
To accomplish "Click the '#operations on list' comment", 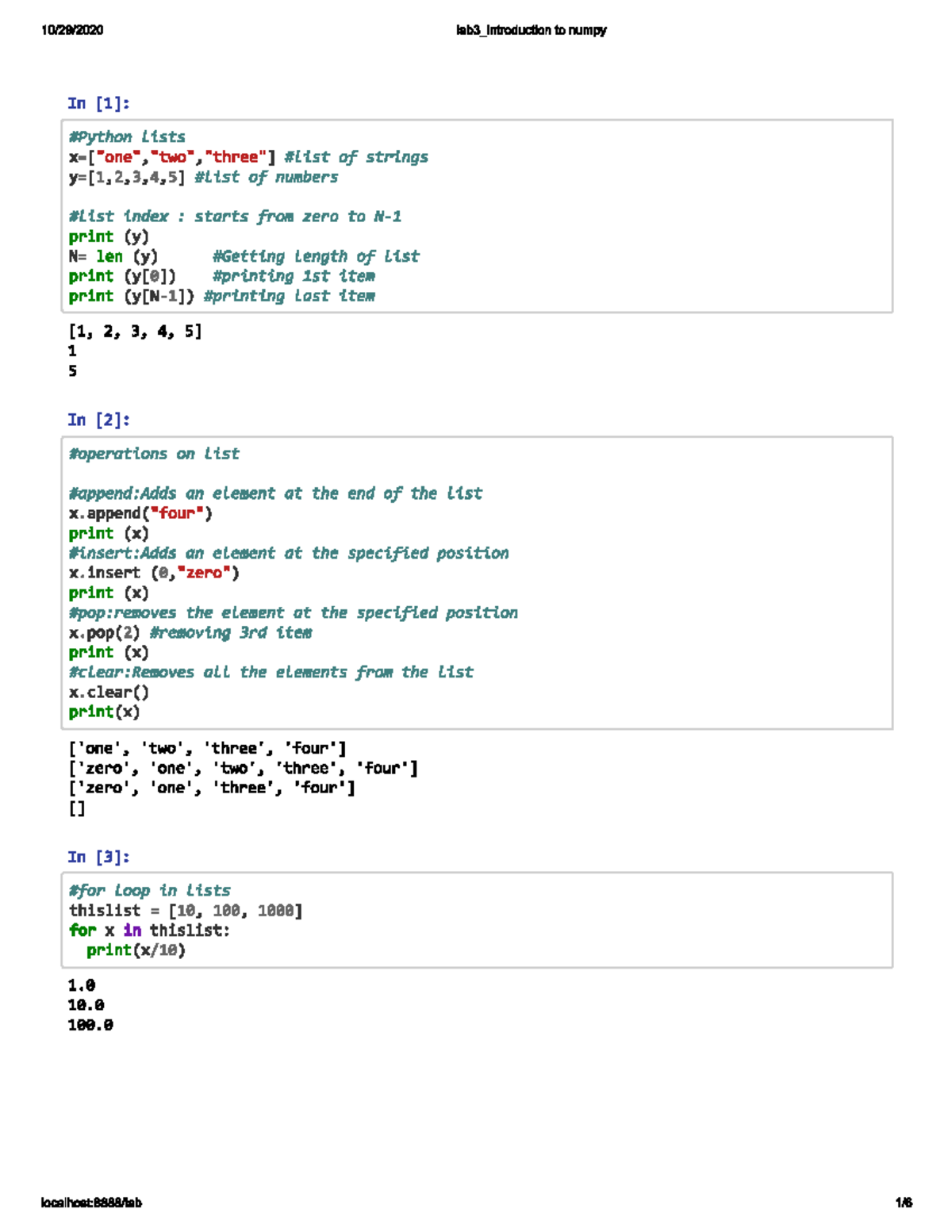I will 154,454.
